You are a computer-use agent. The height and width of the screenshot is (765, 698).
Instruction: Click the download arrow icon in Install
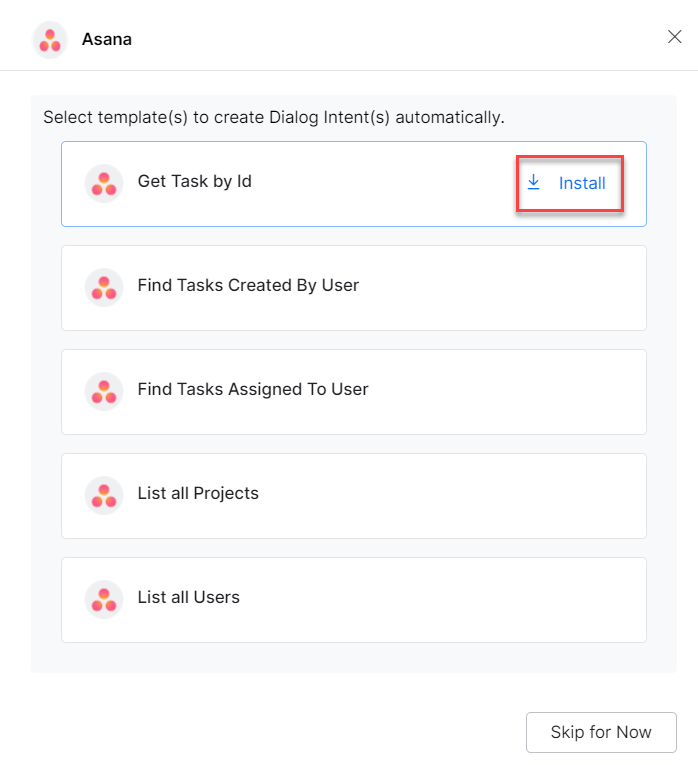click(x=534, y=182)
